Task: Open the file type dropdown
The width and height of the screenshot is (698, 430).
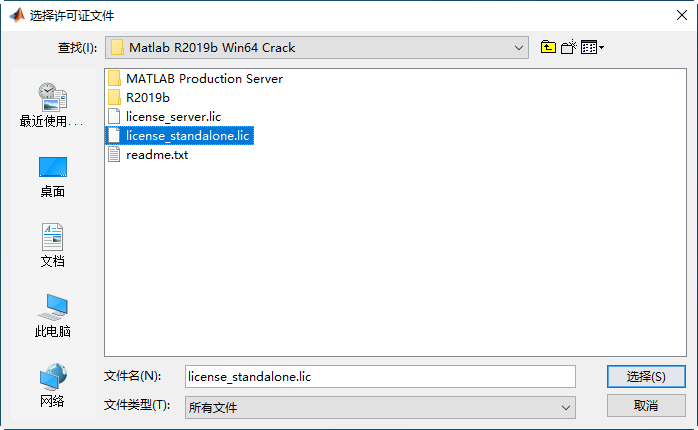Action: (565, 407)
